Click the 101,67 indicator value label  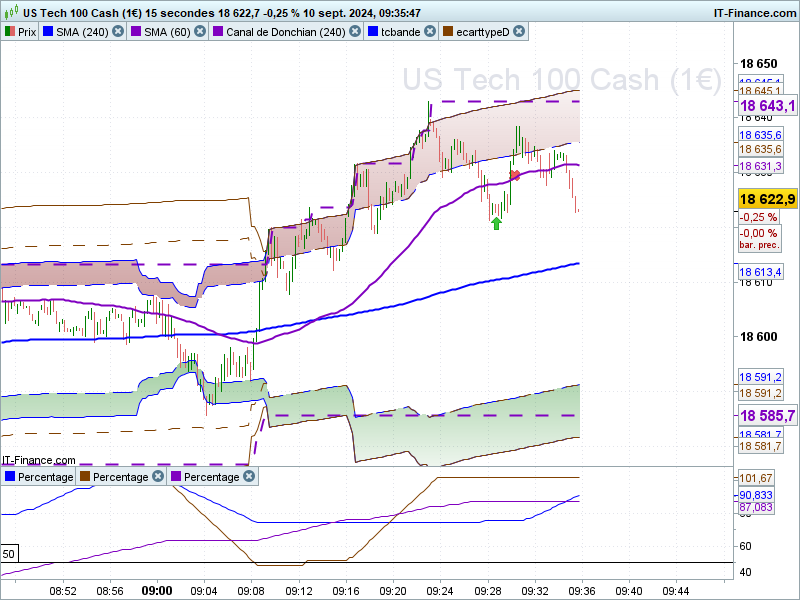tap(756, 478)
